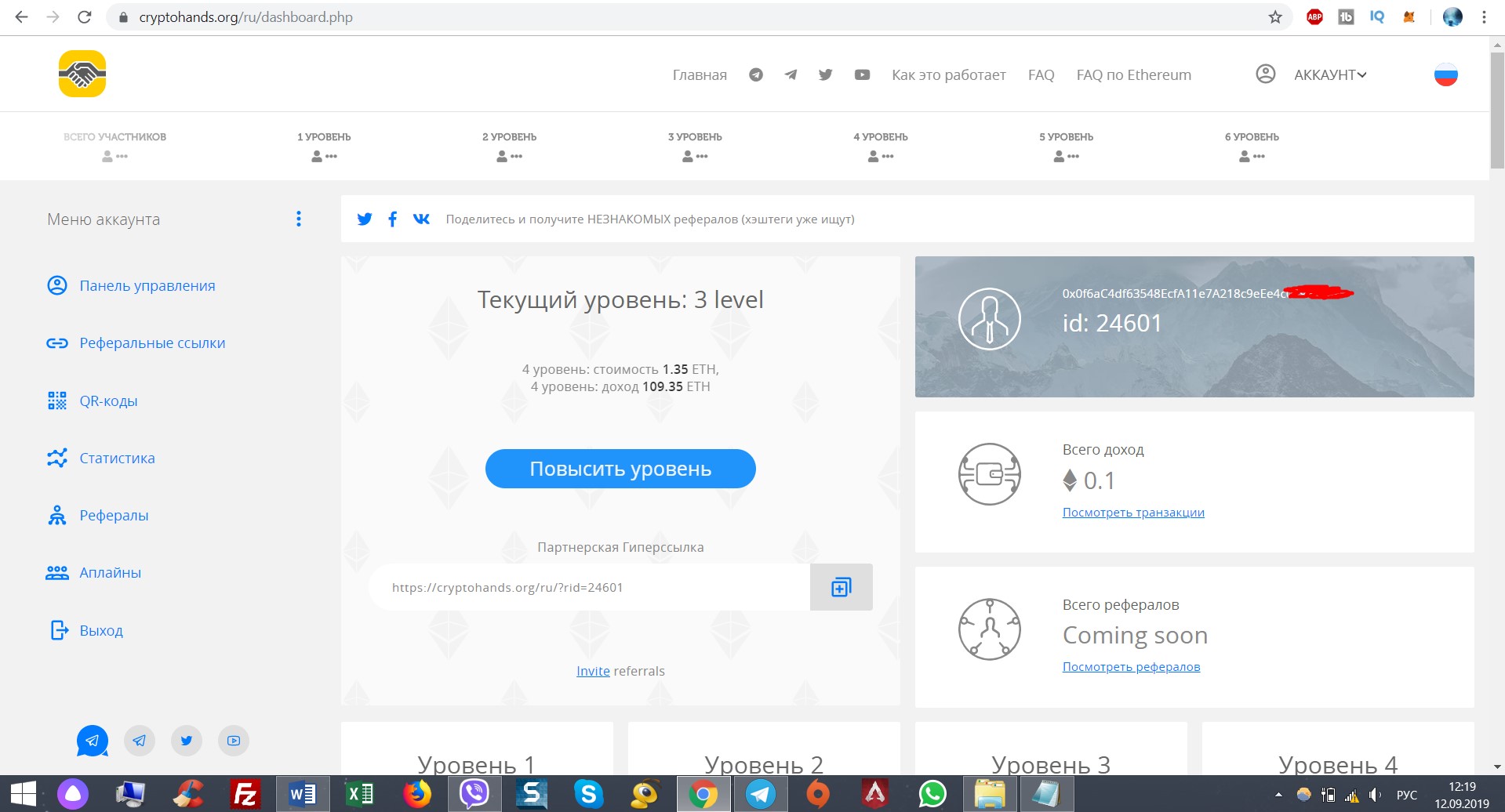Share on Twitter from the share bar
Screen dimensions: 1505x812
365,219
